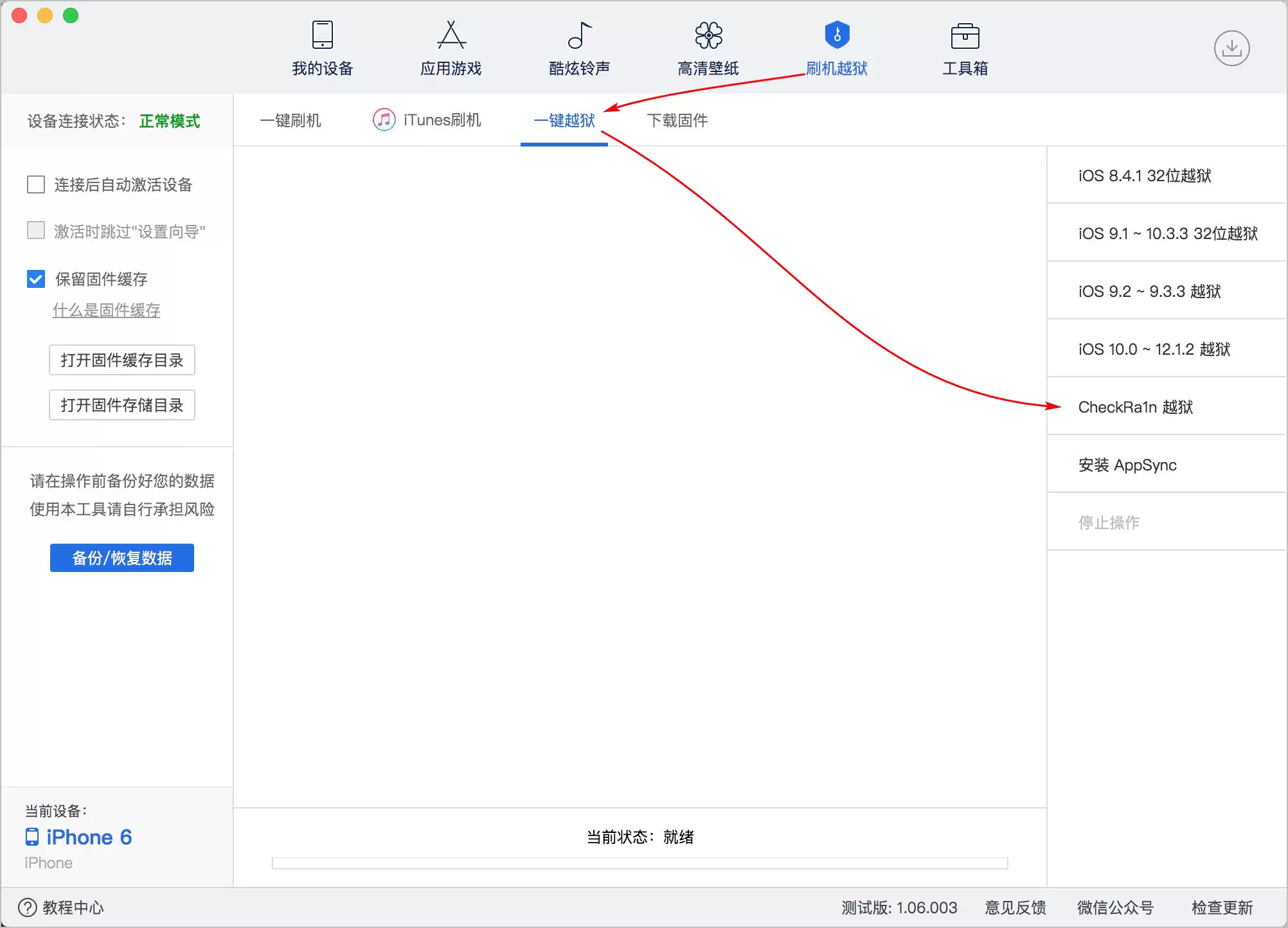
Task: Open the 应用游戏 app store icon
Action: coord(451,35)
